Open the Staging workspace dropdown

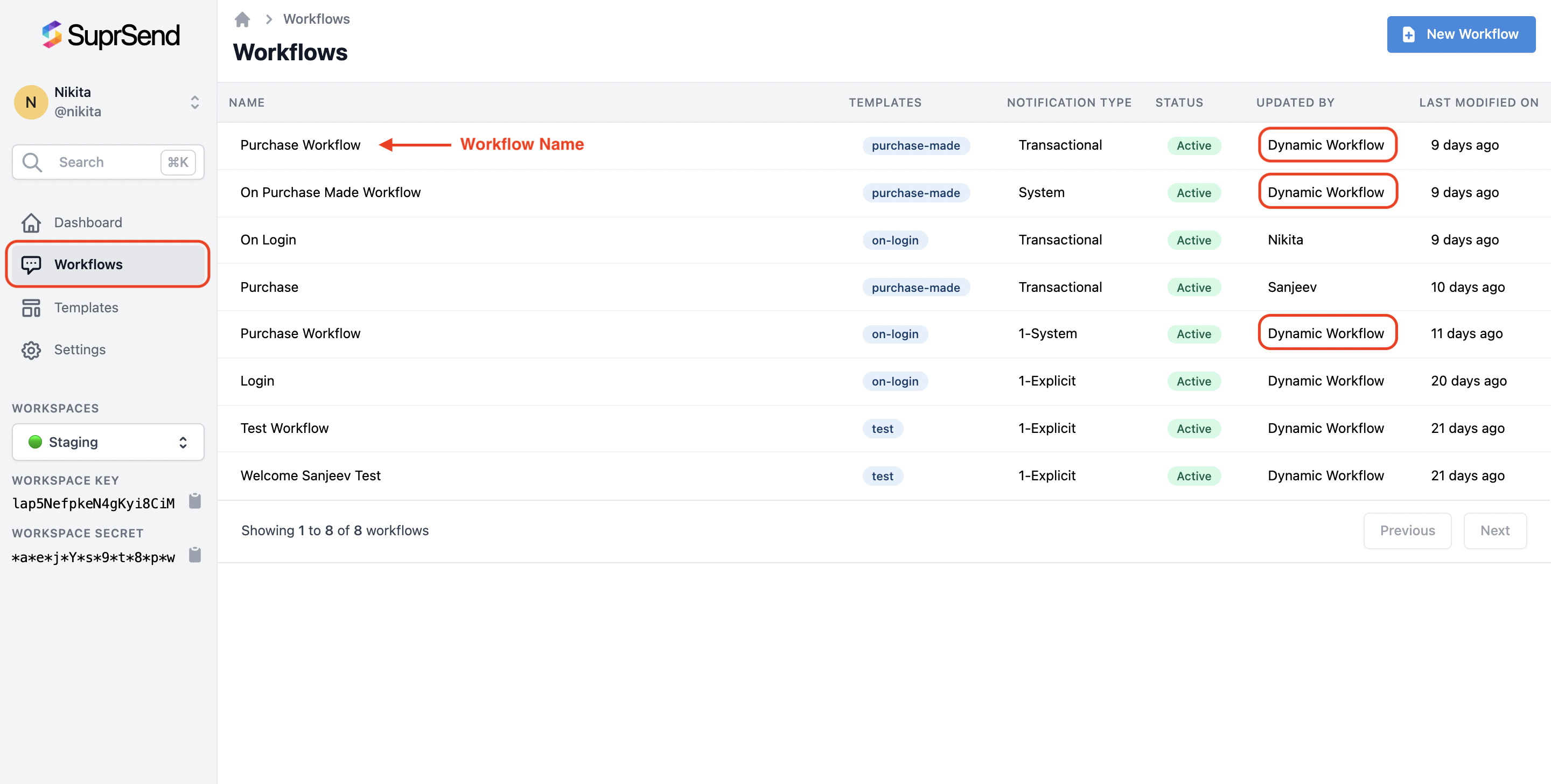108,442
